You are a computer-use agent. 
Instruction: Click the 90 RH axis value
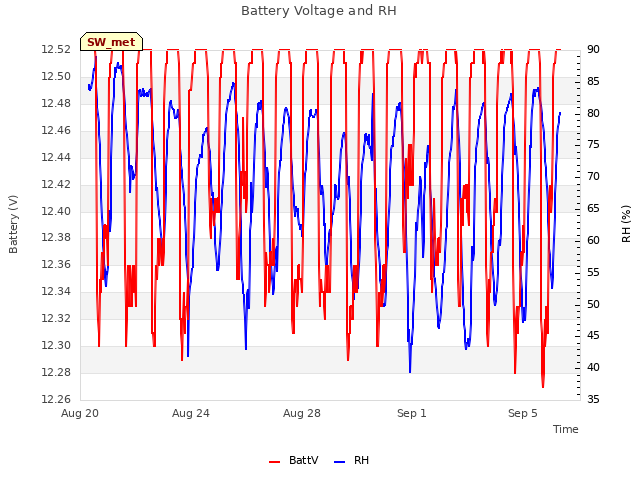(593, 49)
